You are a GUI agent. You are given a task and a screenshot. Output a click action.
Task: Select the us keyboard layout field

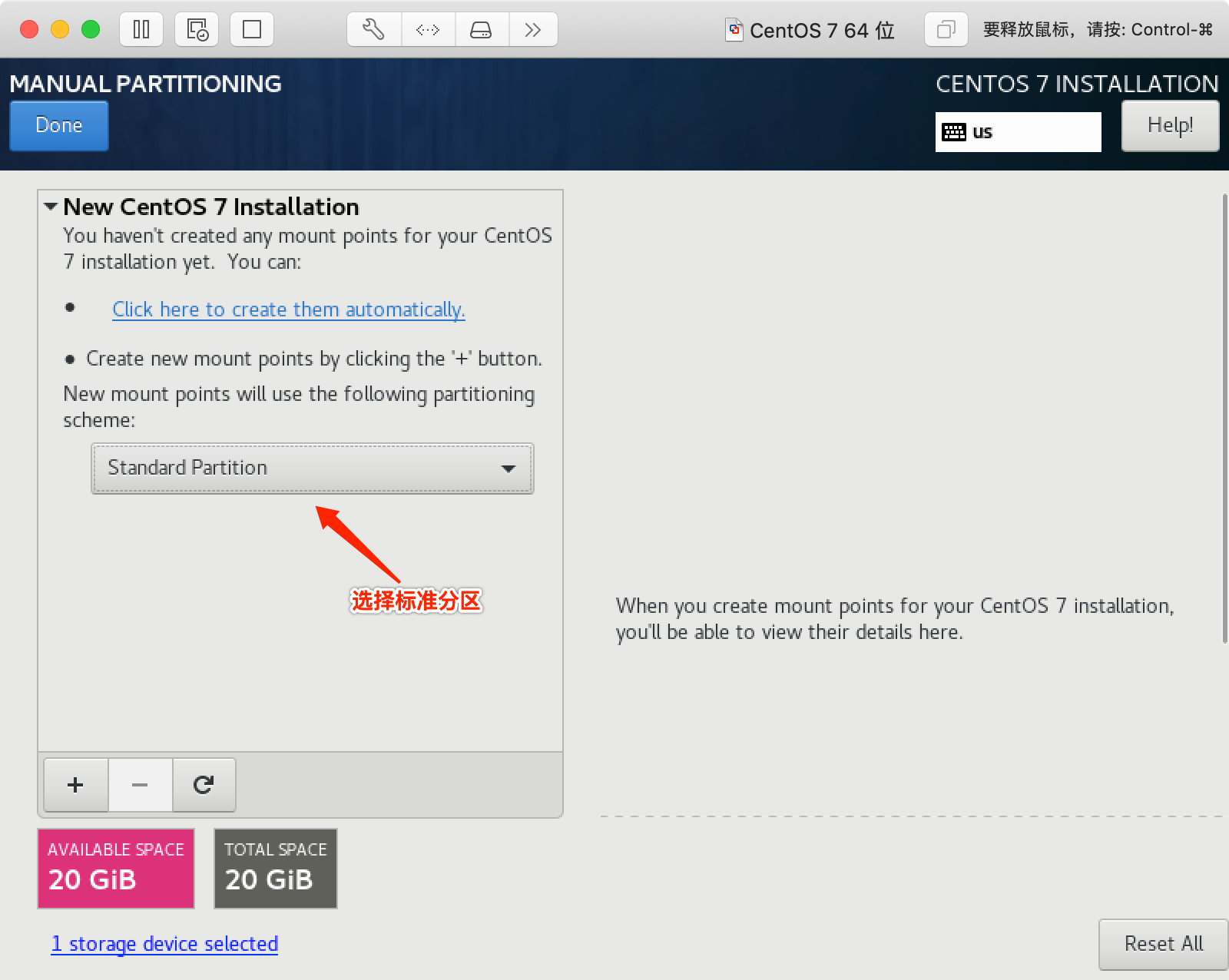click(1019, 132)
